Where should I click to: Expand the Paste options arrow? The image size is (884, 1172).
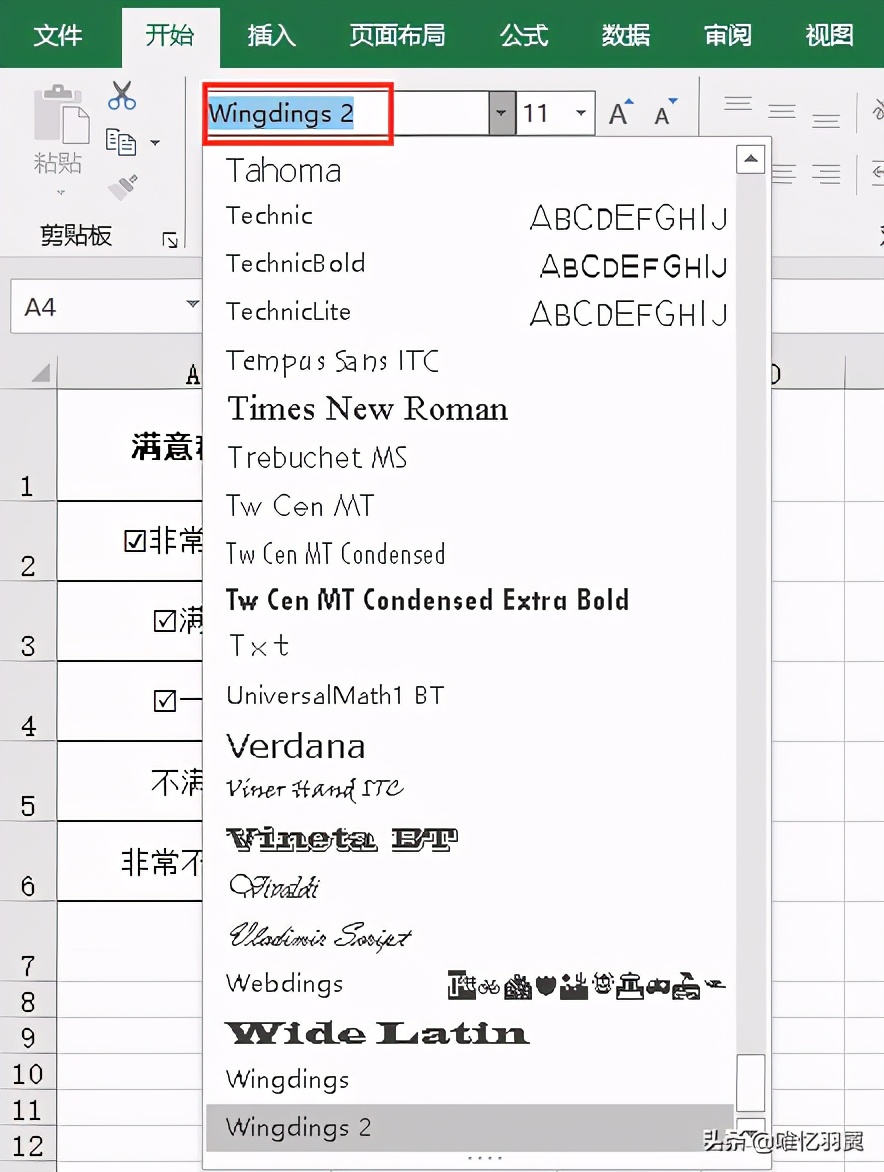(61, 192)
